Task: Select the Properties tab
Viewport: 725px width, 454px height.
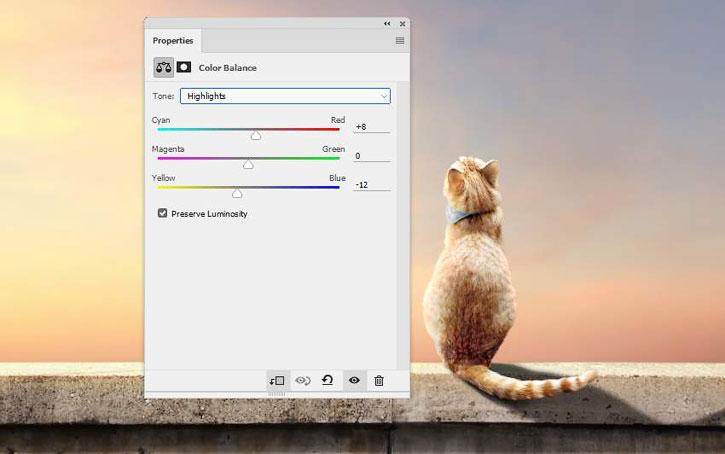Action: point(173,41)
